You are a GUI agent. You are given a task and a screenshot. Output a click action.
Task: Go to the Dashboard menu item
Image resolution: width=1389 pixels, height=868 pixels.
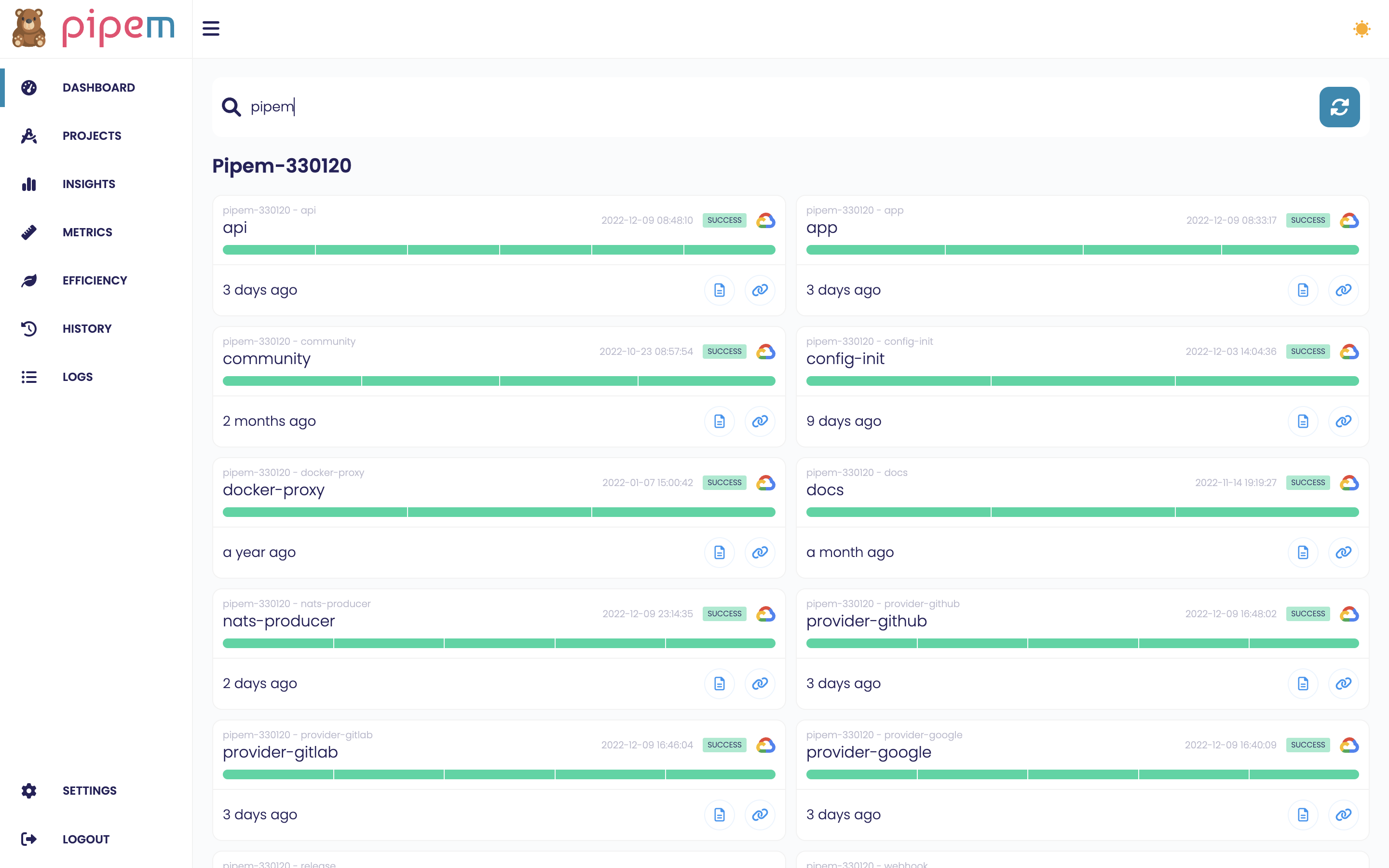coord(98,87)
